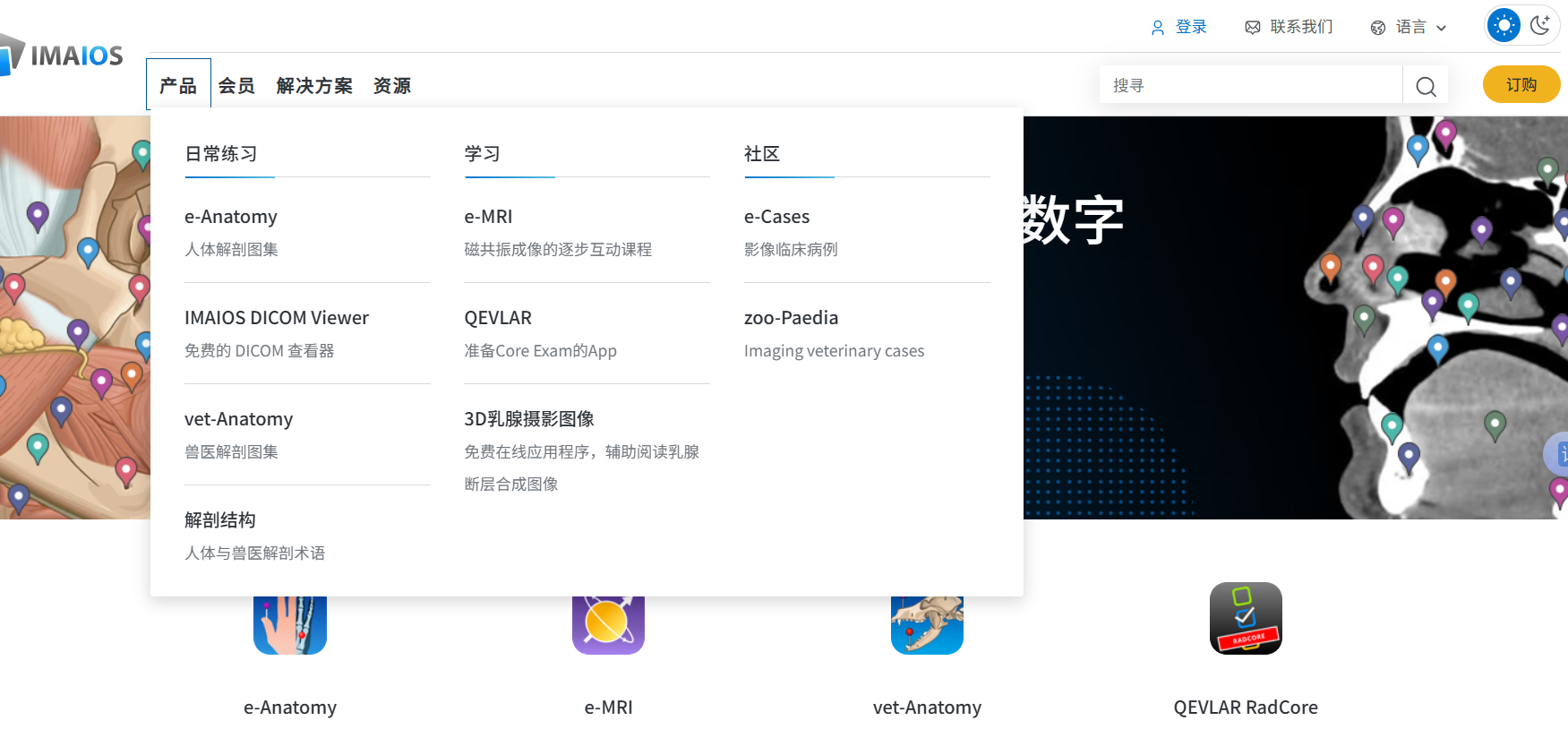Click the e-Anatomy label below icons
This screenshot has width=1568, height=729.
[x=290, y=708]
